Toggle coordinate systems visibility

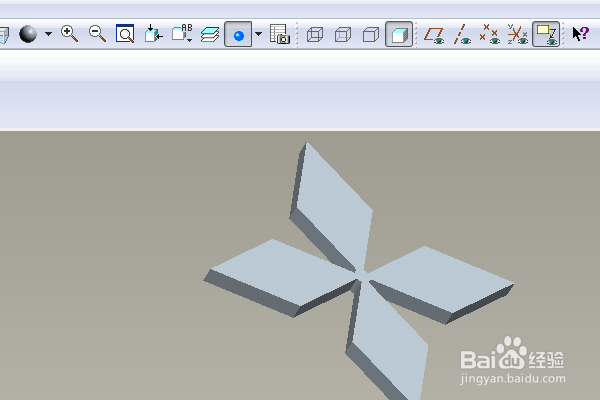[518, 34]
